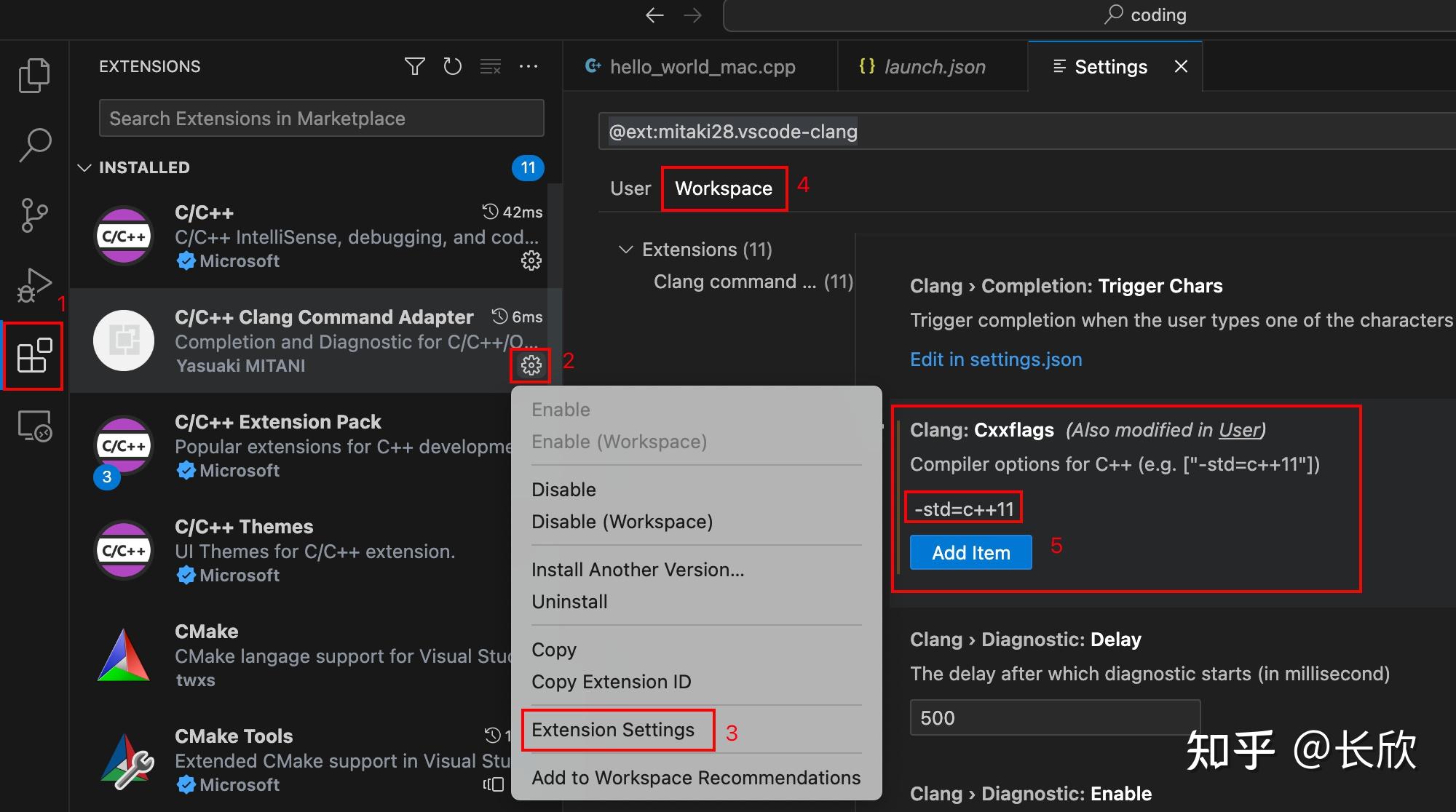This screenshot has height=812, width=1456.
Task: Click the Add Item button under Cxxflags
Action: [970, 553]
